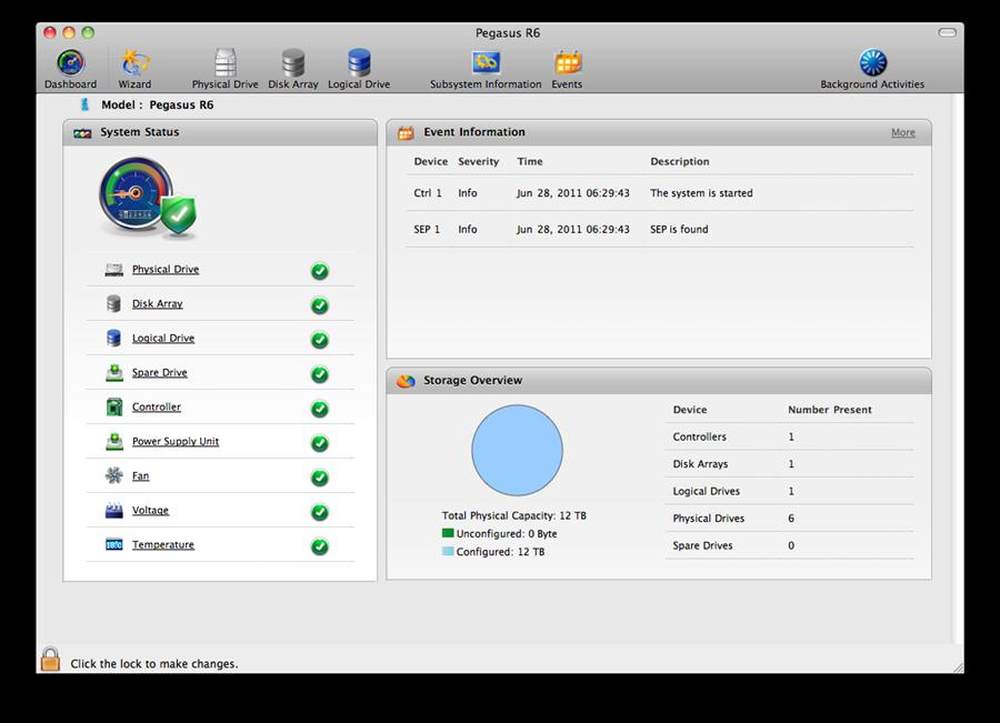This screenshot has height=723, width=1000.
Task: Open the Fan status link
Action: coord(140,476)
